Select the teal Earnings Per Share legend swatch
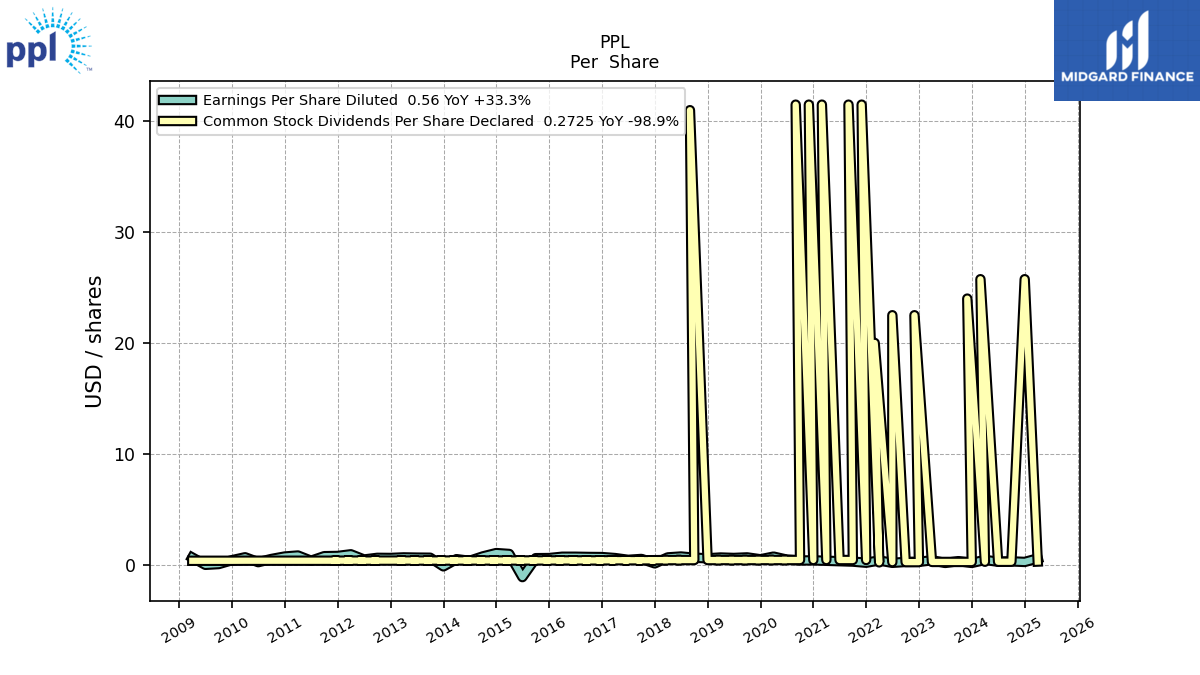 click(x=177, y=100)
